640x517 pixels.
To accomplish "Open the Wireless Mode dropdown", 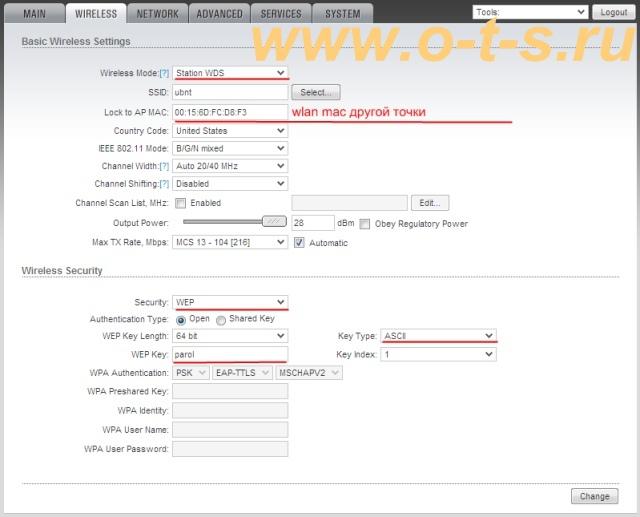I will point(230,73).
